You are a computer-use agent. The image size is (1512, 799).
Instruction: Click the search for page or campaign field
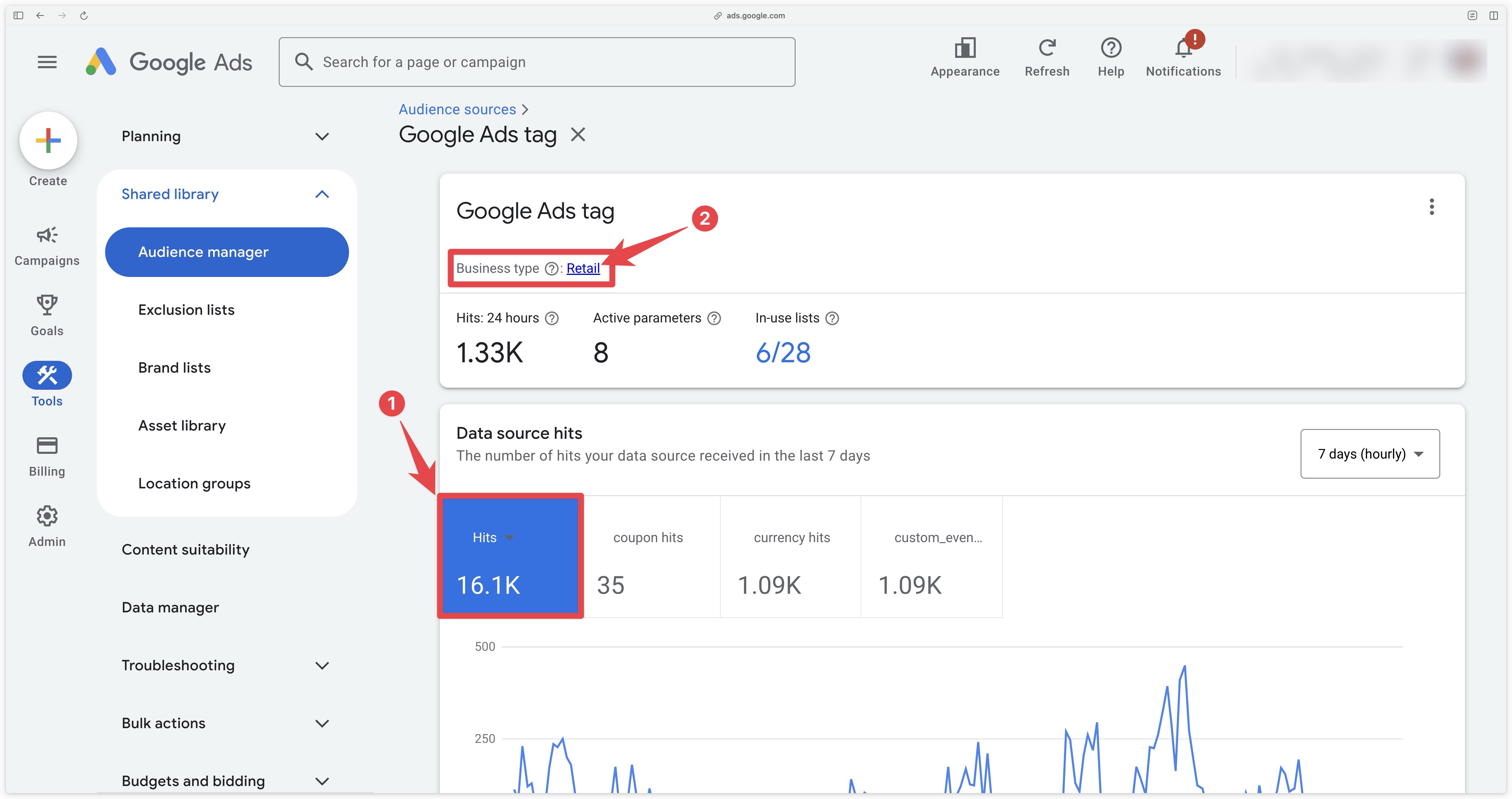pyautogui.click(x=537, y=62)
